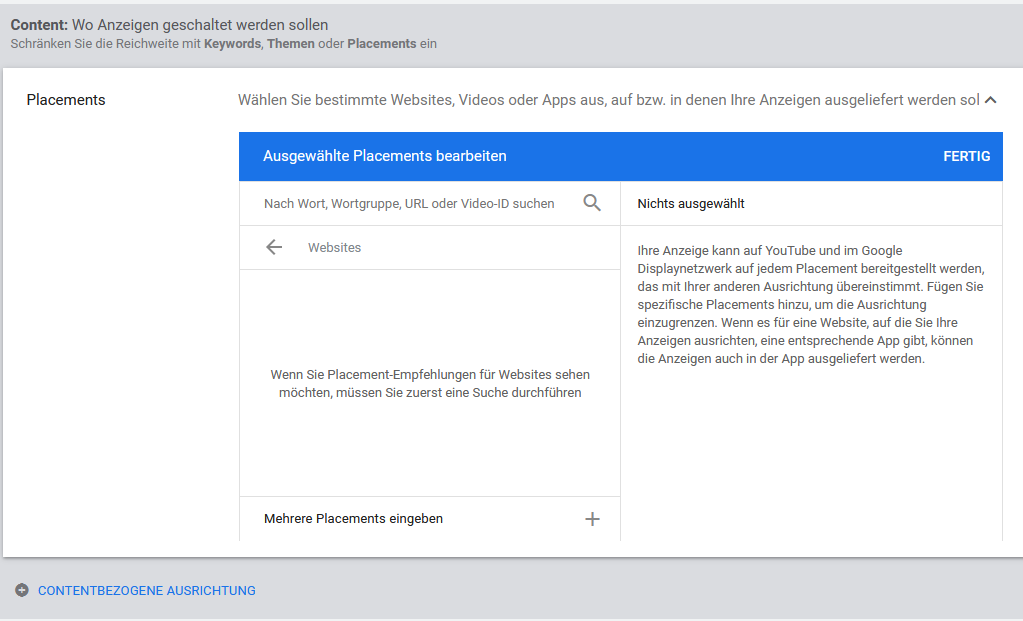Click bold Placements word in the subtitle
1023x621 pixels.
381,44
